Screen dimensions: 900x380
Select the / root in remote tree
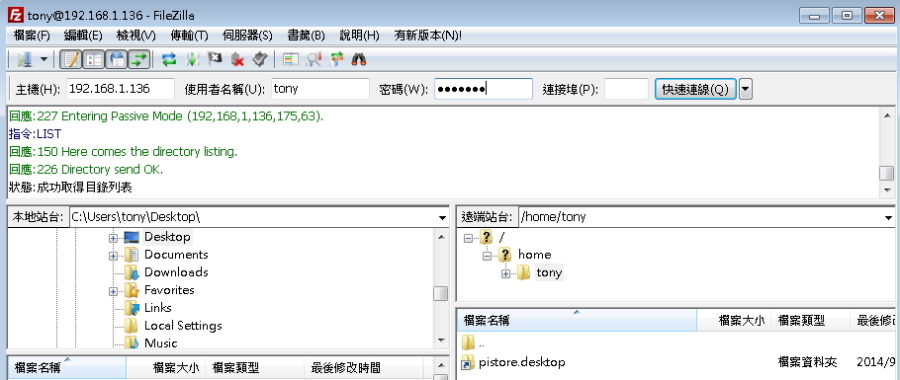click(502, 236)
